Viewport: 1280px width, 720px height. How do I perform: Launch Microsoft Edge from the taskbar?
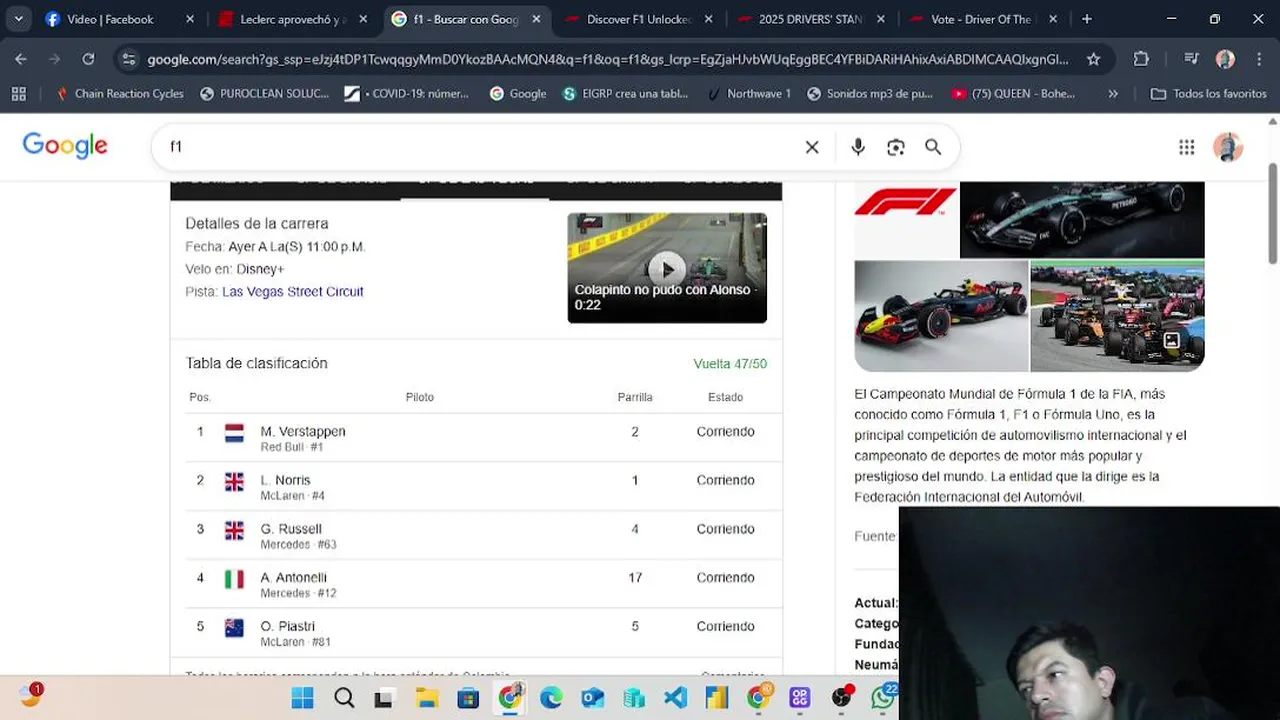551,698
